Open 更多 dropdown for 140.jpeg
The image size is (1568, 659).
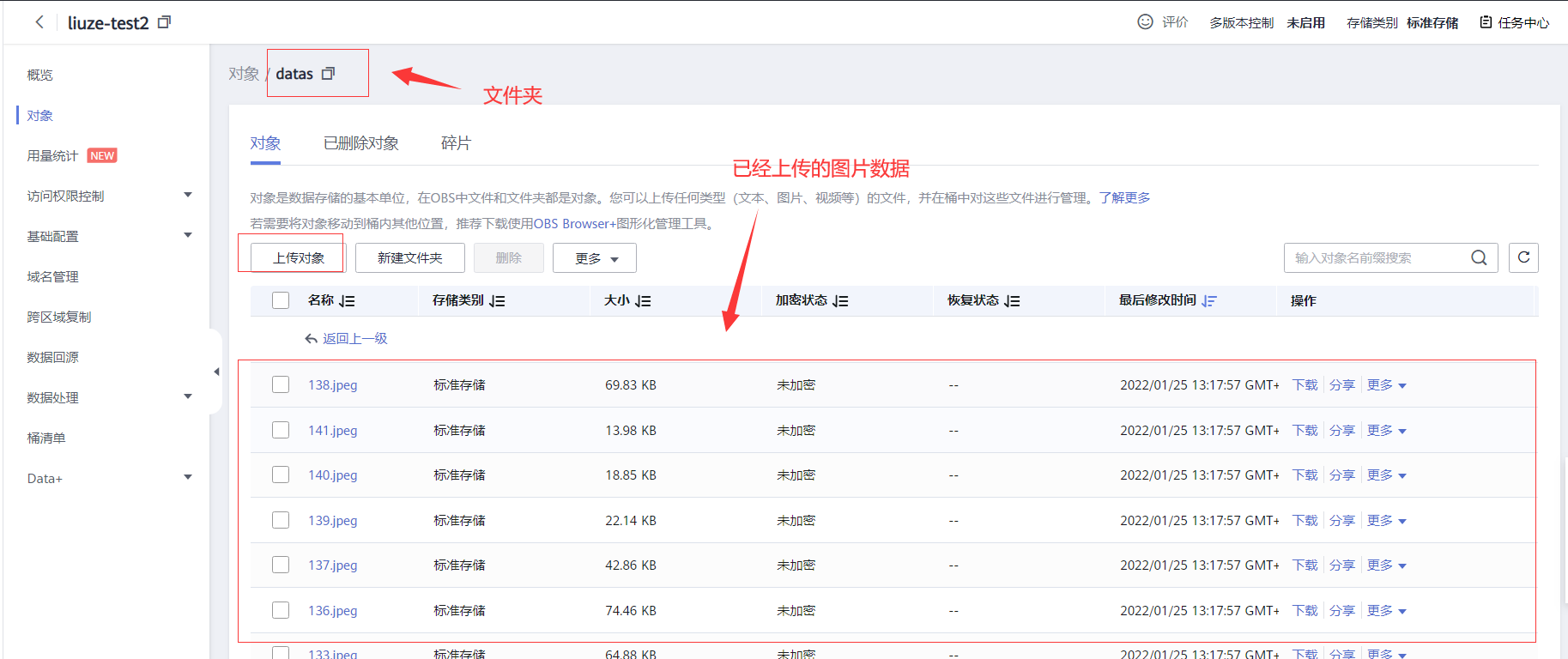[1387, 475]
